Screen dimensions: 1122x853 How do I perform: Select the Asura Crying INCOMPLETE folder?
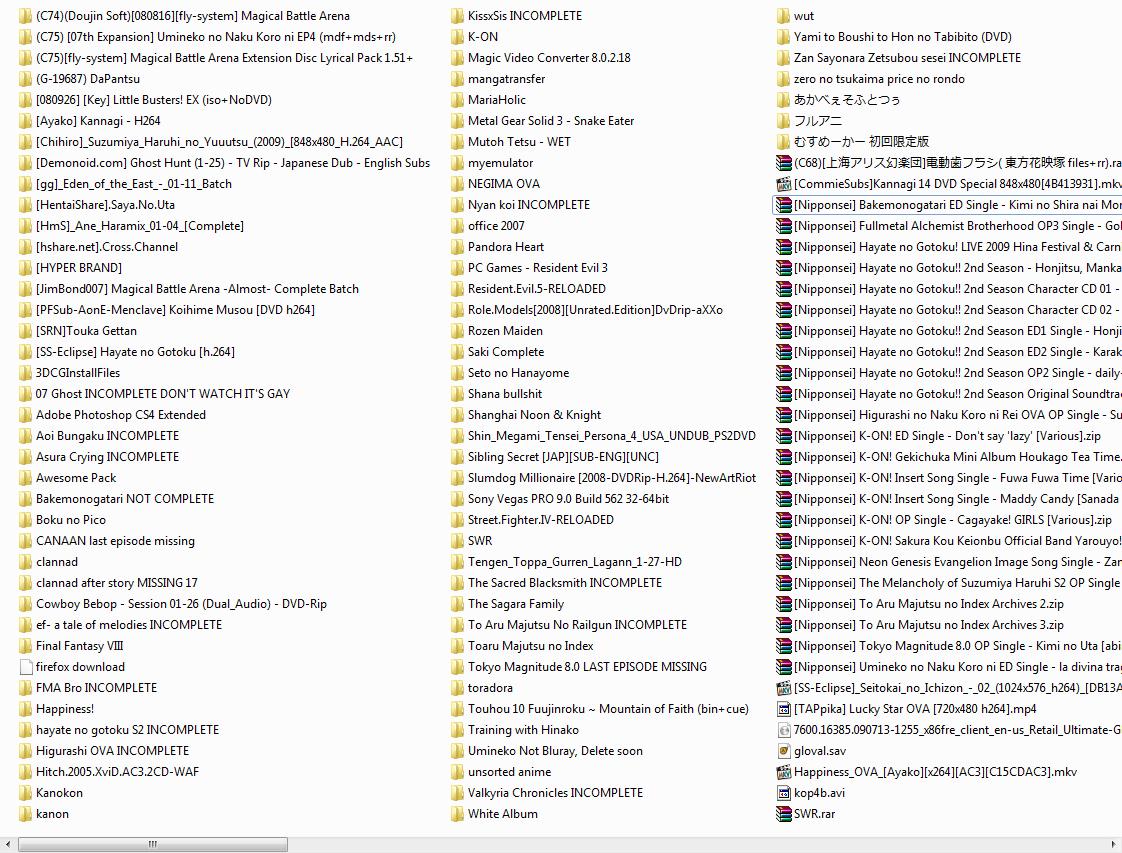107,457
